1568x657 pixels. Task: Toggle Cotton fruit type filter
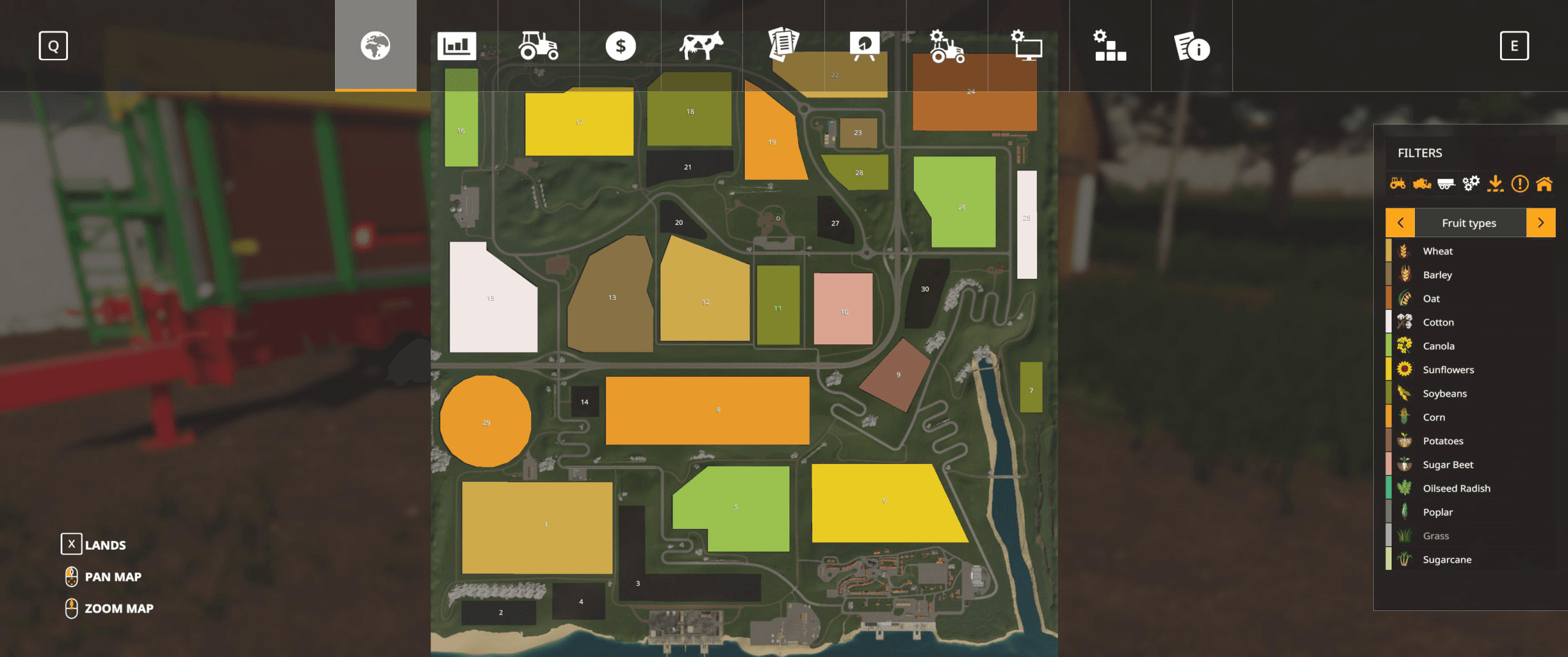click(1471, 322)
